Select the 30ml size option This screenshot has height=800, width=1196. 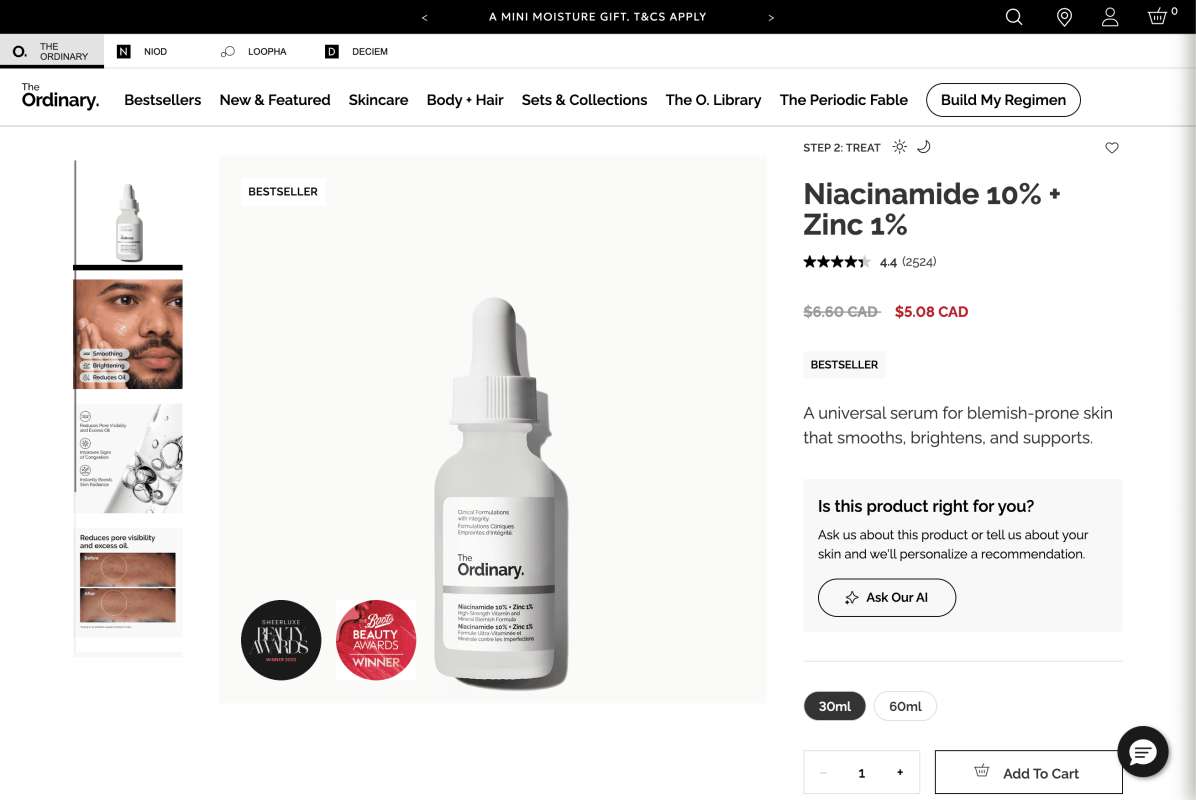pyautogui.click(x=835, y=706)
